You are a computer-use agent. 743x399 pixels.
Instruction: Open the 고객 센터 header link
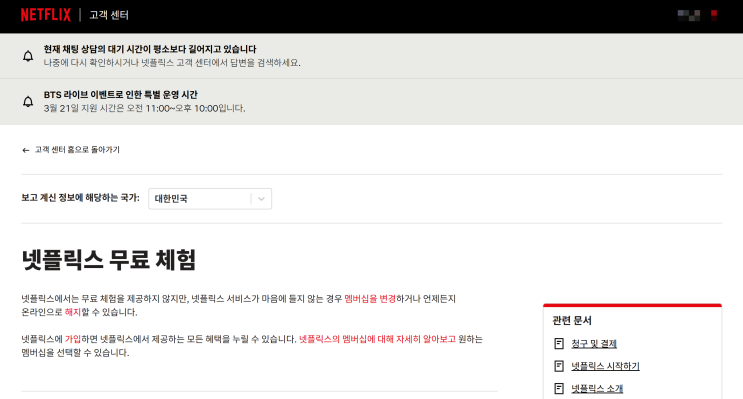pos(109,15)
